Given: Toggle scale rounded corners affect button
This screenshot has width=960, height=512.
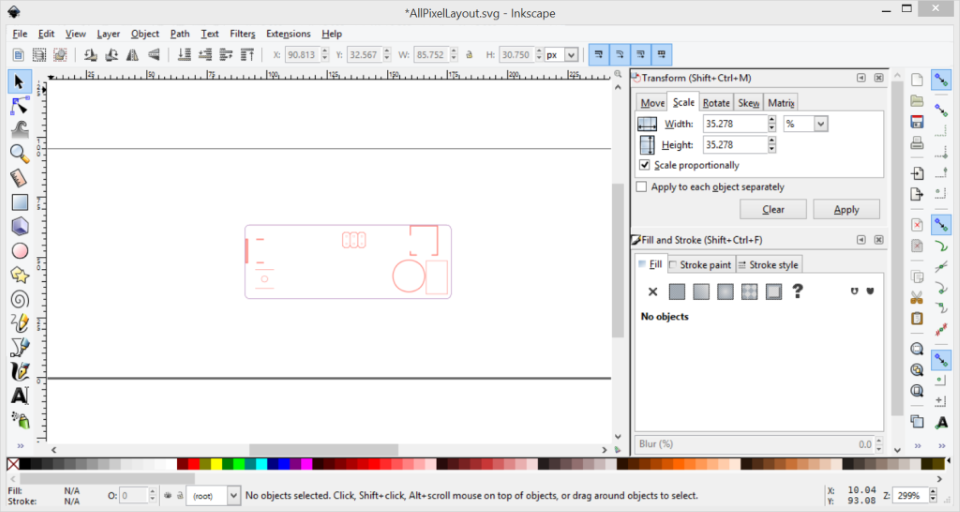Looking at the screenshot, I should tap(620, 55).
